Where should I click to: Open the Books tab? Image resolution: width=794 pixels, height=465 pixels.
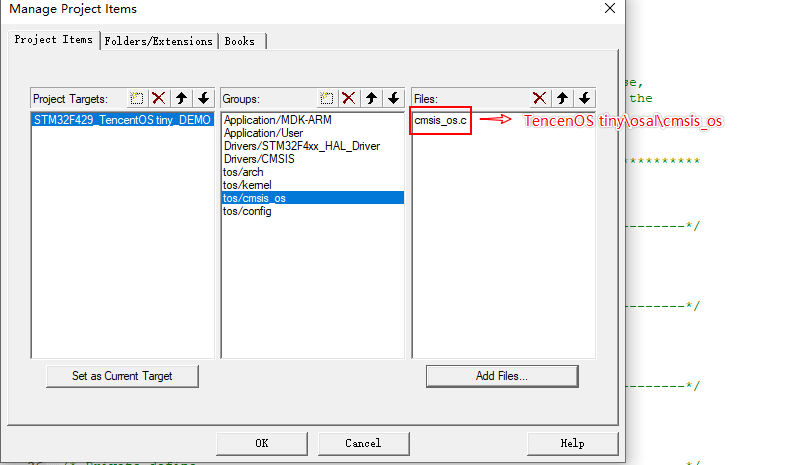[x=240, y=41]
